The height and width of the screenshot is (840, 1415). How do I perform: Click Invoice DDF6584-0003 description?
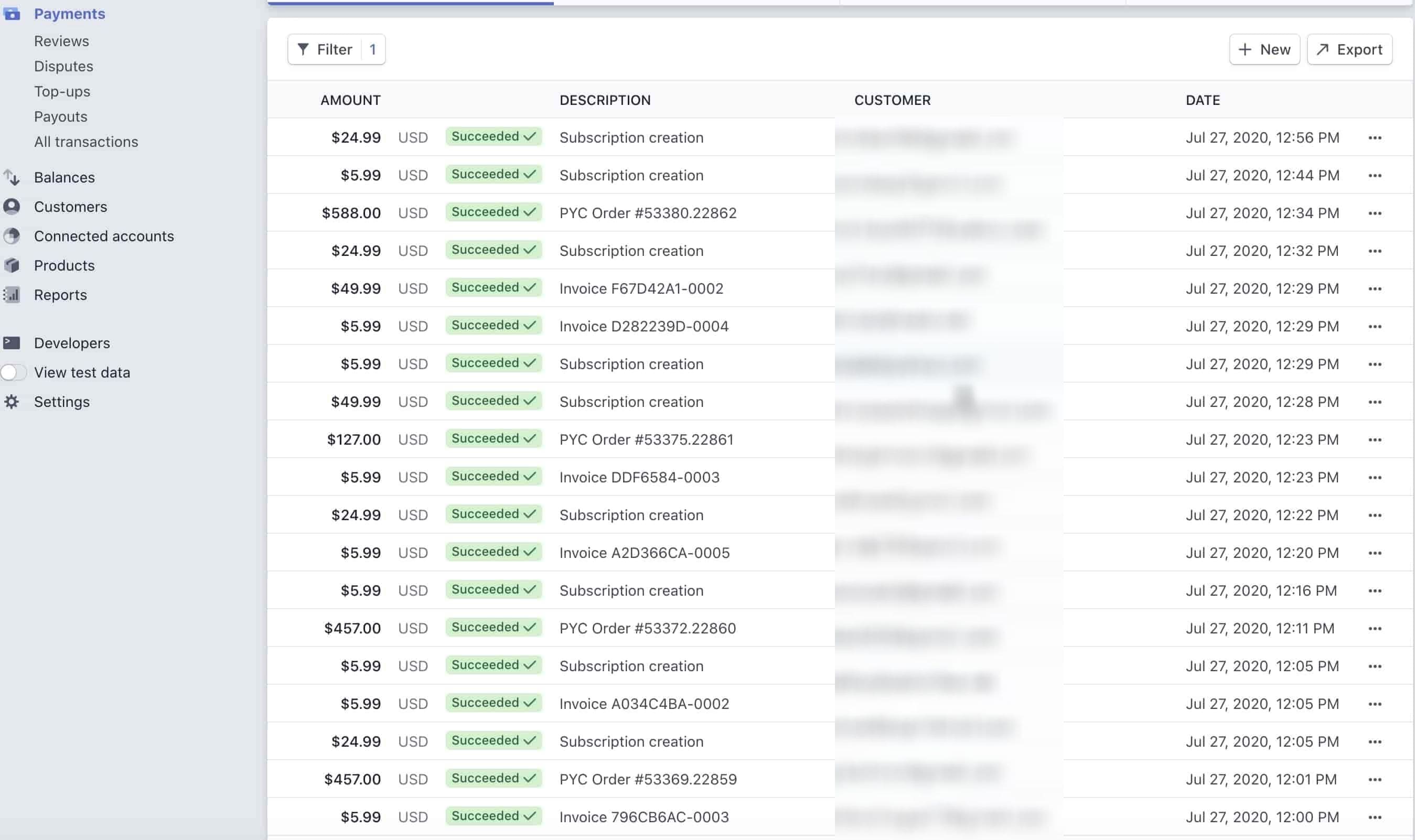pos(639,478)
